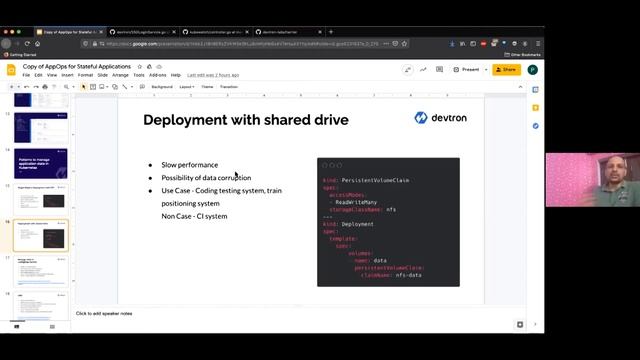Select the dark blue 'Patterns to manage' slide thumbnail
The image size is (640, 360).
point(41,164)
